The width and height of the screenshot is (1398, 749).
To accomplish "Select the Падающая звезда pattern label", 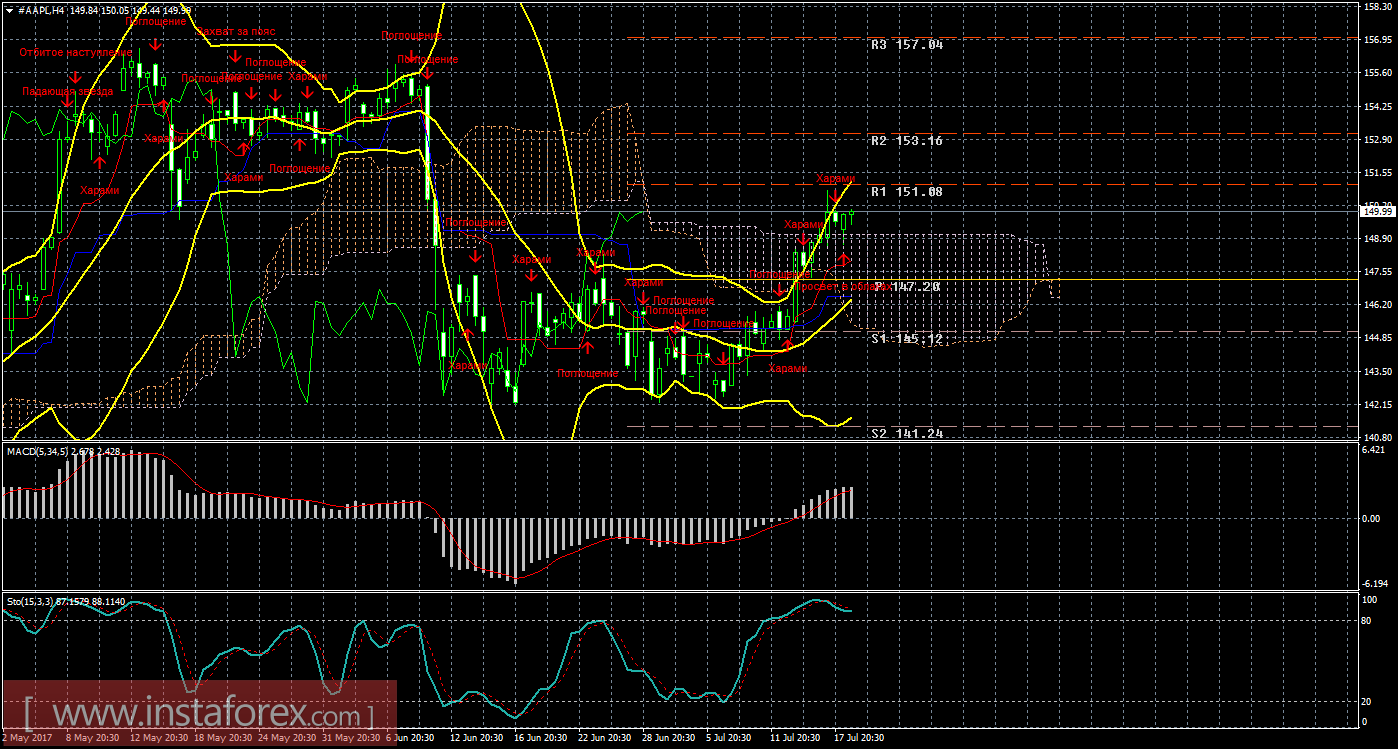I will coord(67,90).
